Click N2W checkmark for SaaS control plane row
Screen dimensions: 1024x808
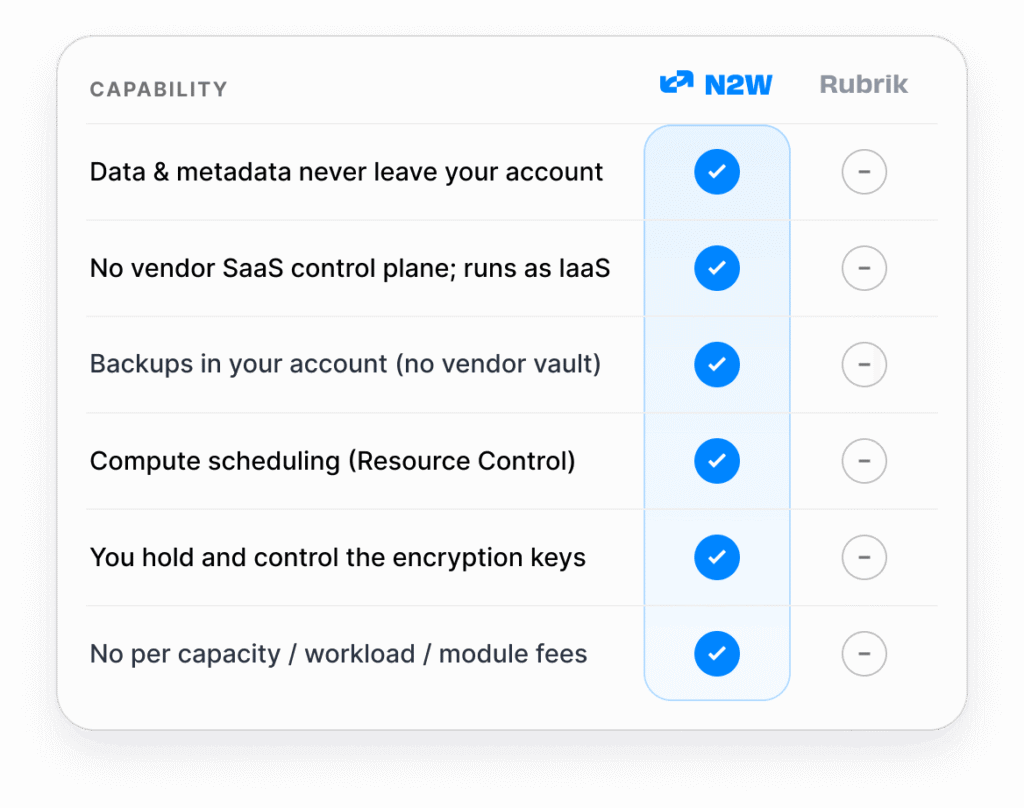[x=716, y=268]
